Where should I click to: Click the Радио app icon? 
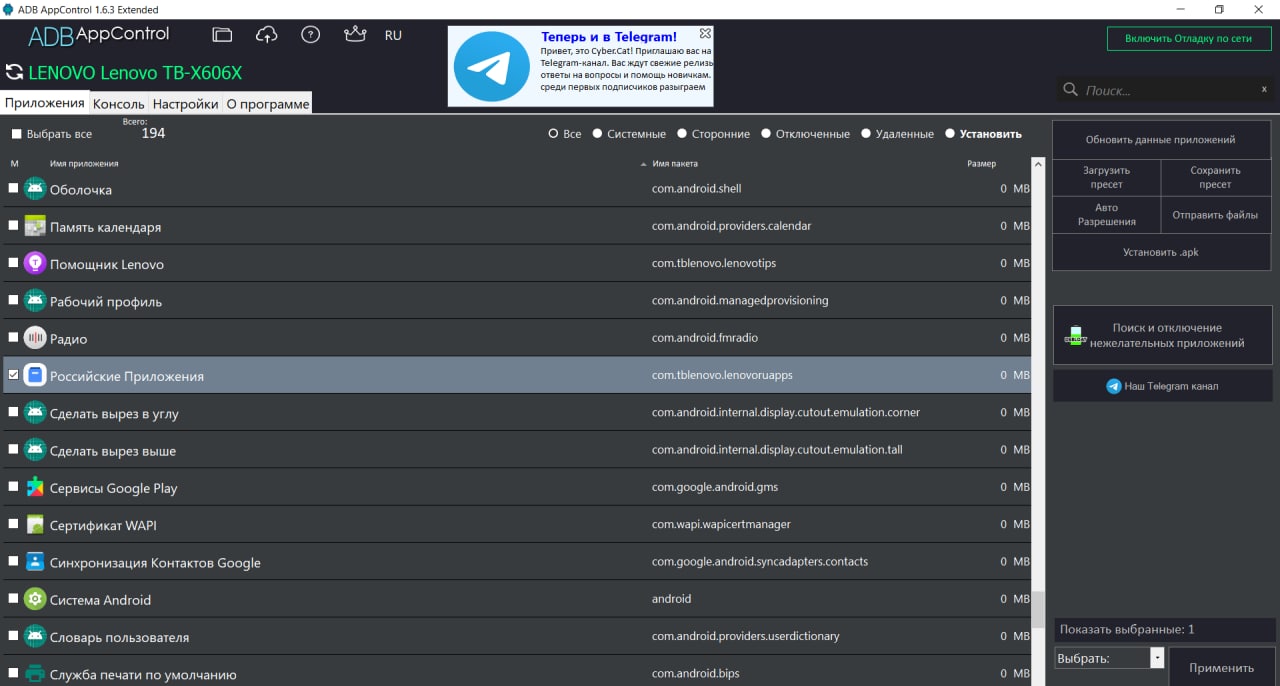[x=35, y=338]
